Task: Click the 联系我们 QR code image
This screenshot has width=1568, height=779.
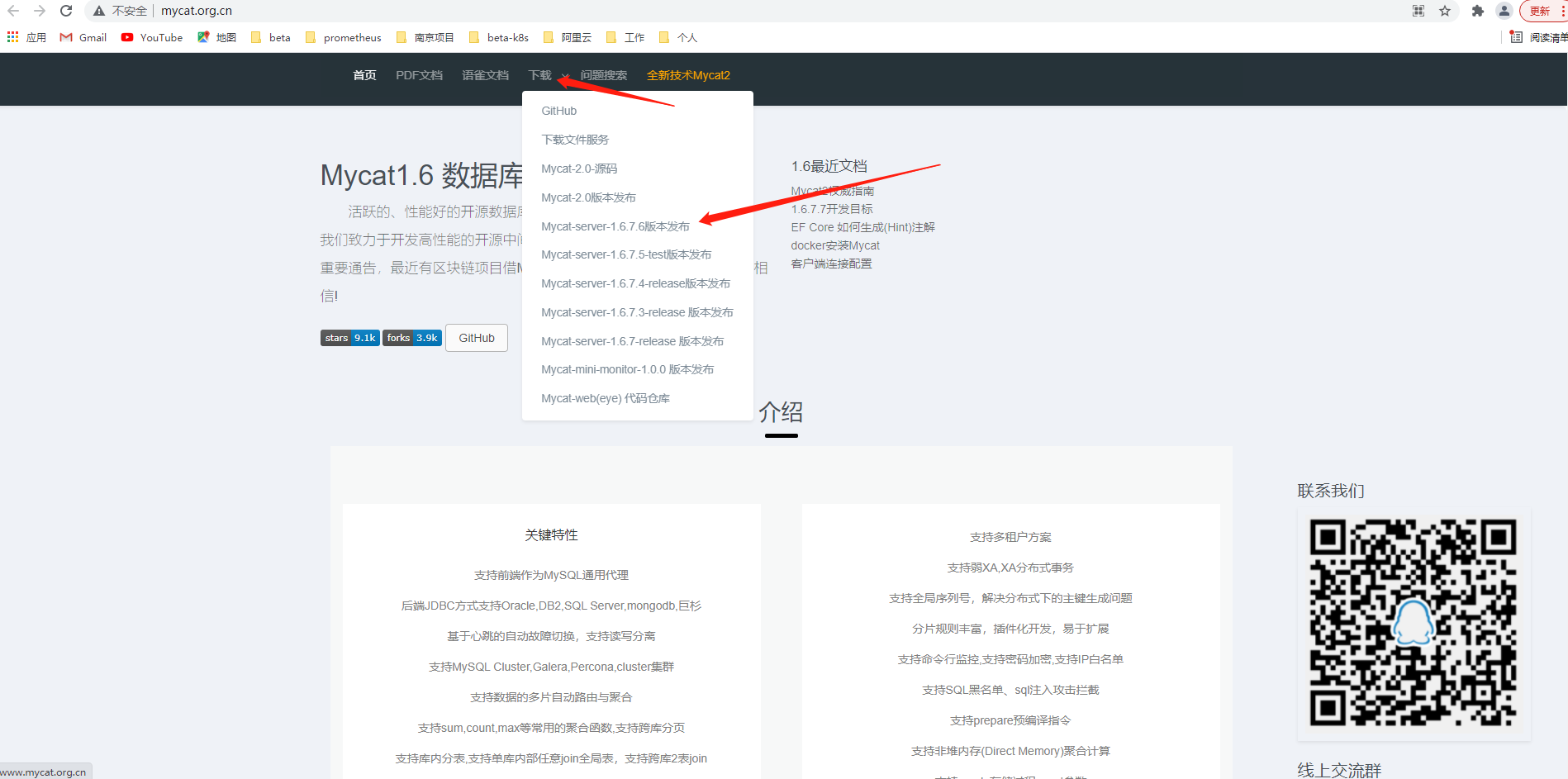Action: coord(1414,623)
